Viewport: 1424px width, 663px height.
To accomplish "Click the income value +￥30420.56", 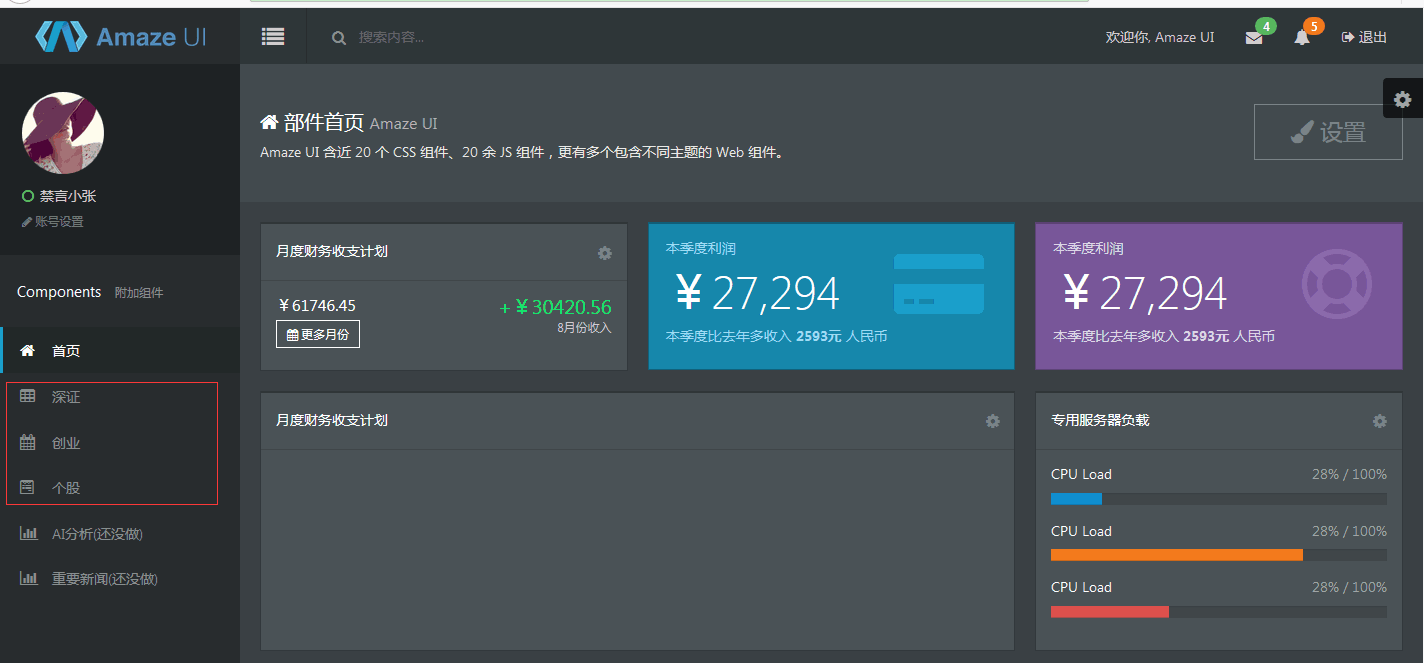I will click(x=555, y=307).
